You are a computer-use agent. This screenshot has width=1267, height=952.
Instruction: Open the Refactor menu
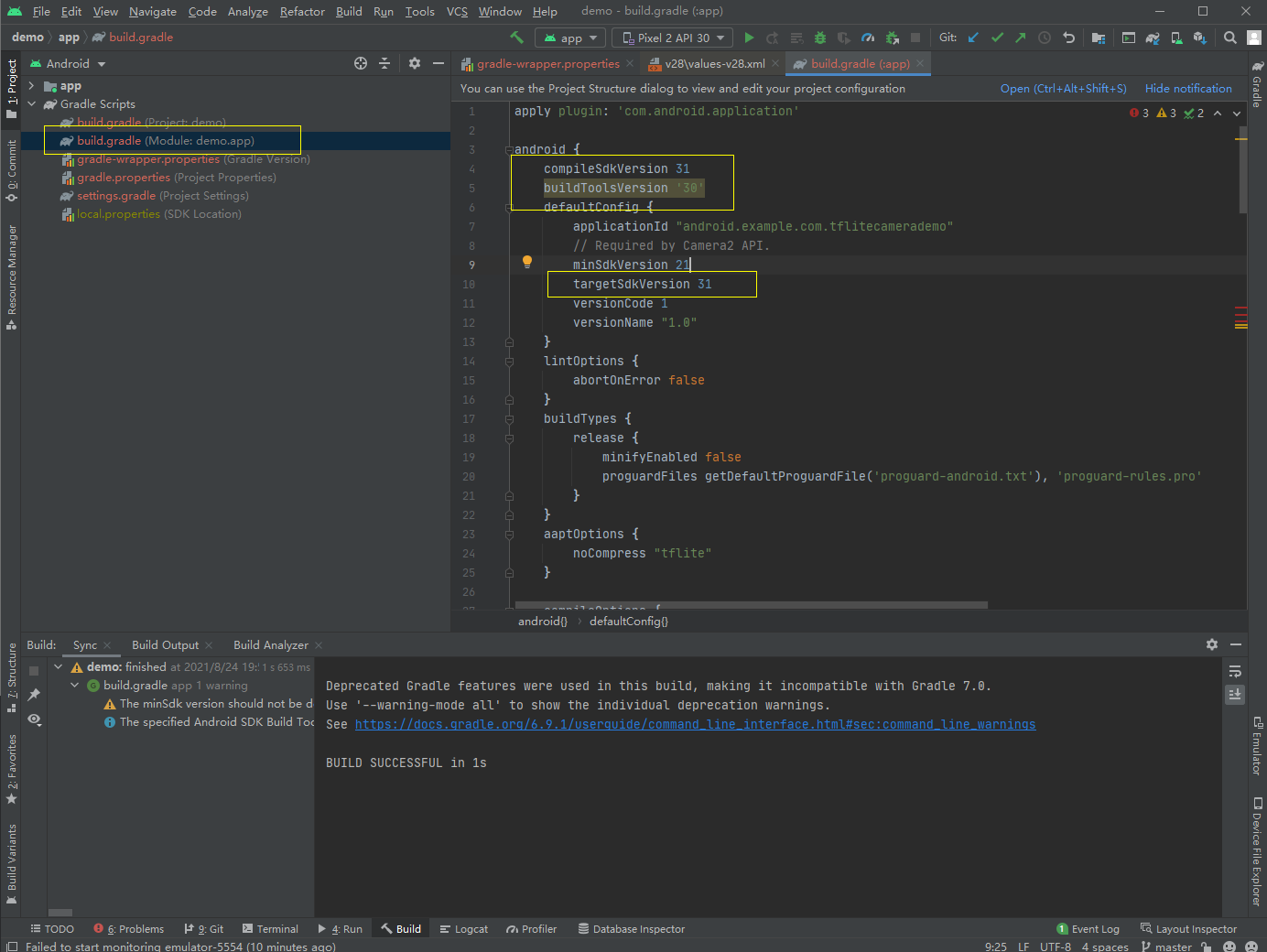tap(302, 11)
